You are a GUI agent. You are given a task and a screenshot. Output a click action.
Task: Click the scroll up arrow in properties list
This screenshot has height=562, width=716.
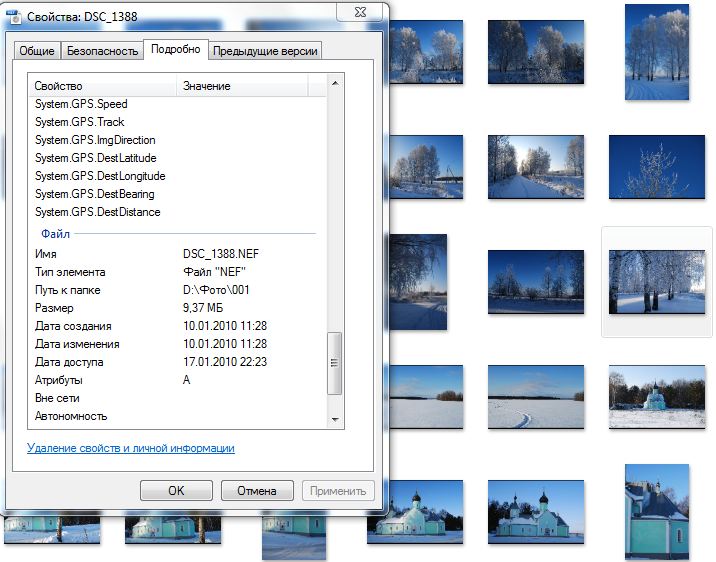pyautogui.click(x=335, y=83)
